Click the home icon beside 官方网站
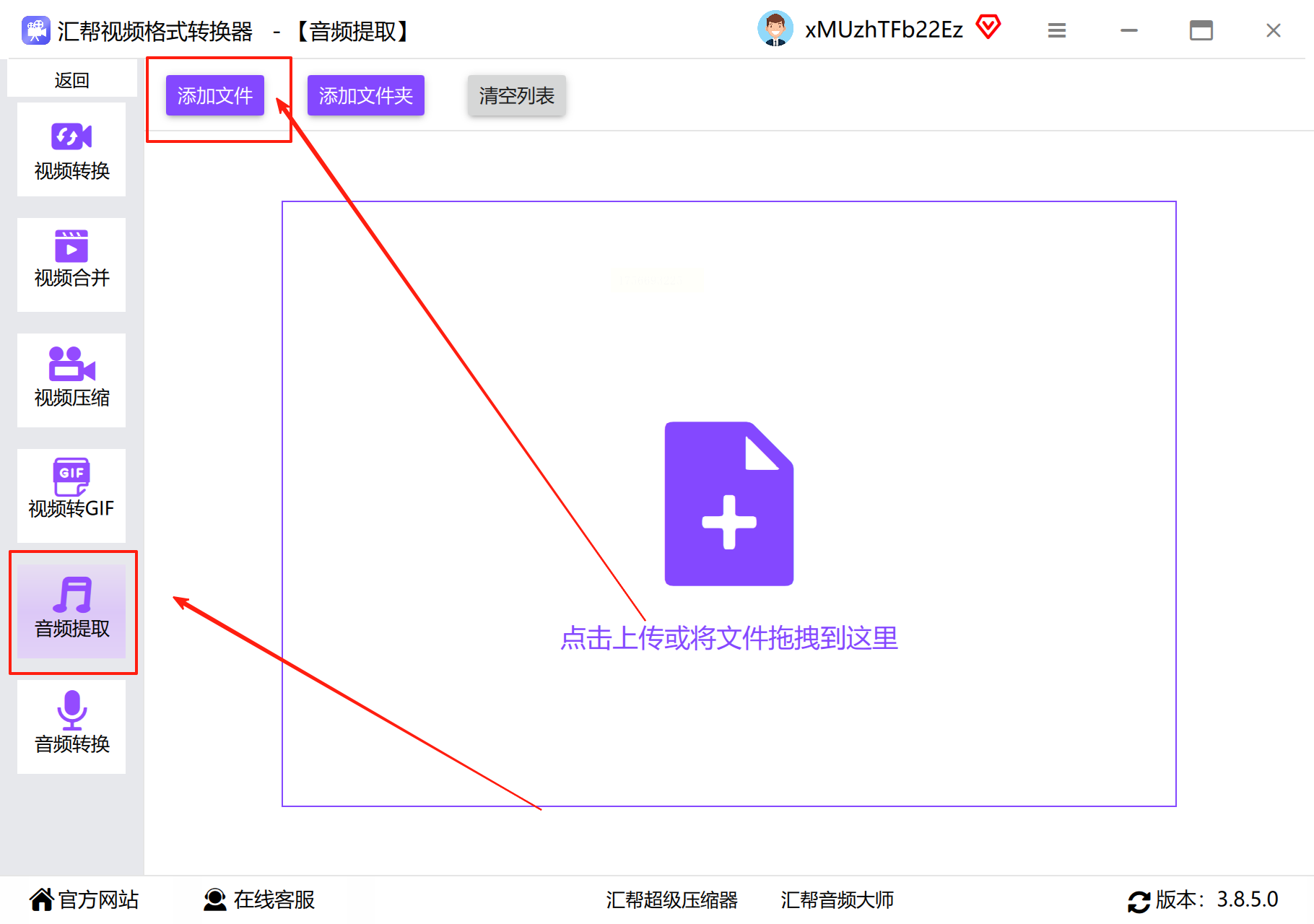The width and height of the screenshot is (1314, 924). (x=42, y=899)
